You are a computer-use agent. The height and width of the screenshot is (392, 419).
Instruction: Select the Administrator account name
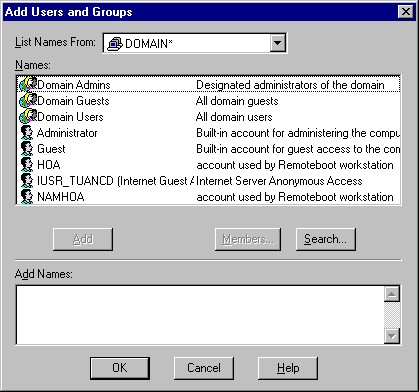pos(67,133)
